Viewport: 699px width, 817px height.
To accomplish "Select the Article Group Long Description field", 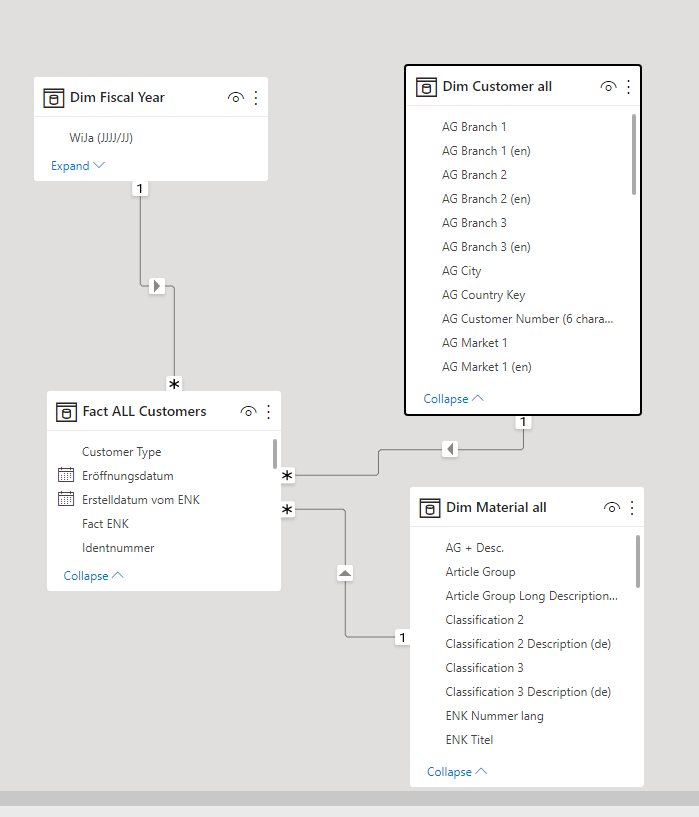I will pyautogui.click(x=531, y=596).
